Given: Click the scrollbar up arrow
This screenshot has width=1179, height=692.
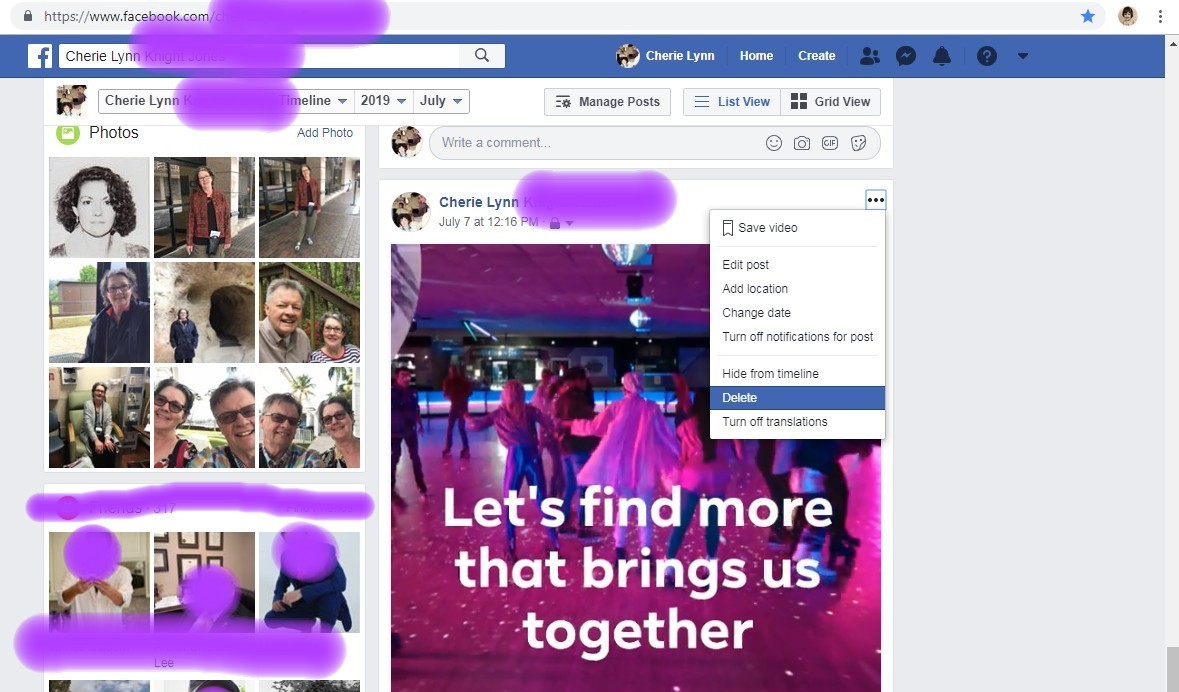Looking at the screenshot, I should (1172, 43).
